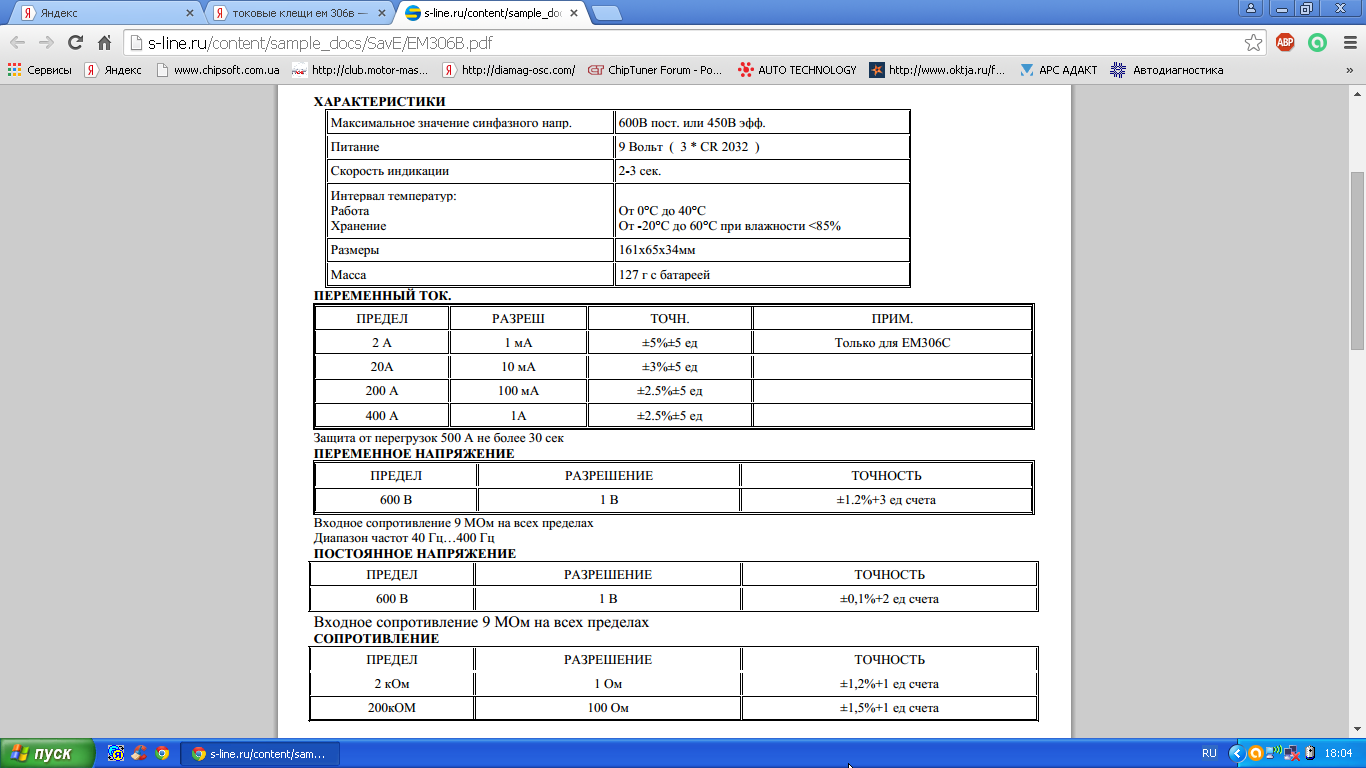Open the Windows пуск Start button

[x=47, y=753]
